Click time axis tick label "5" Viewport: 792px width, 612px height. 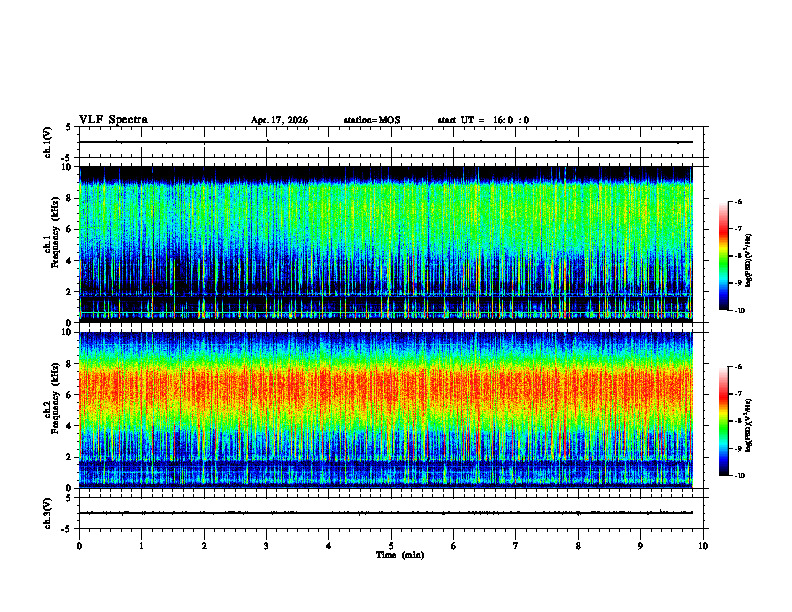click(x=391, y=546)
